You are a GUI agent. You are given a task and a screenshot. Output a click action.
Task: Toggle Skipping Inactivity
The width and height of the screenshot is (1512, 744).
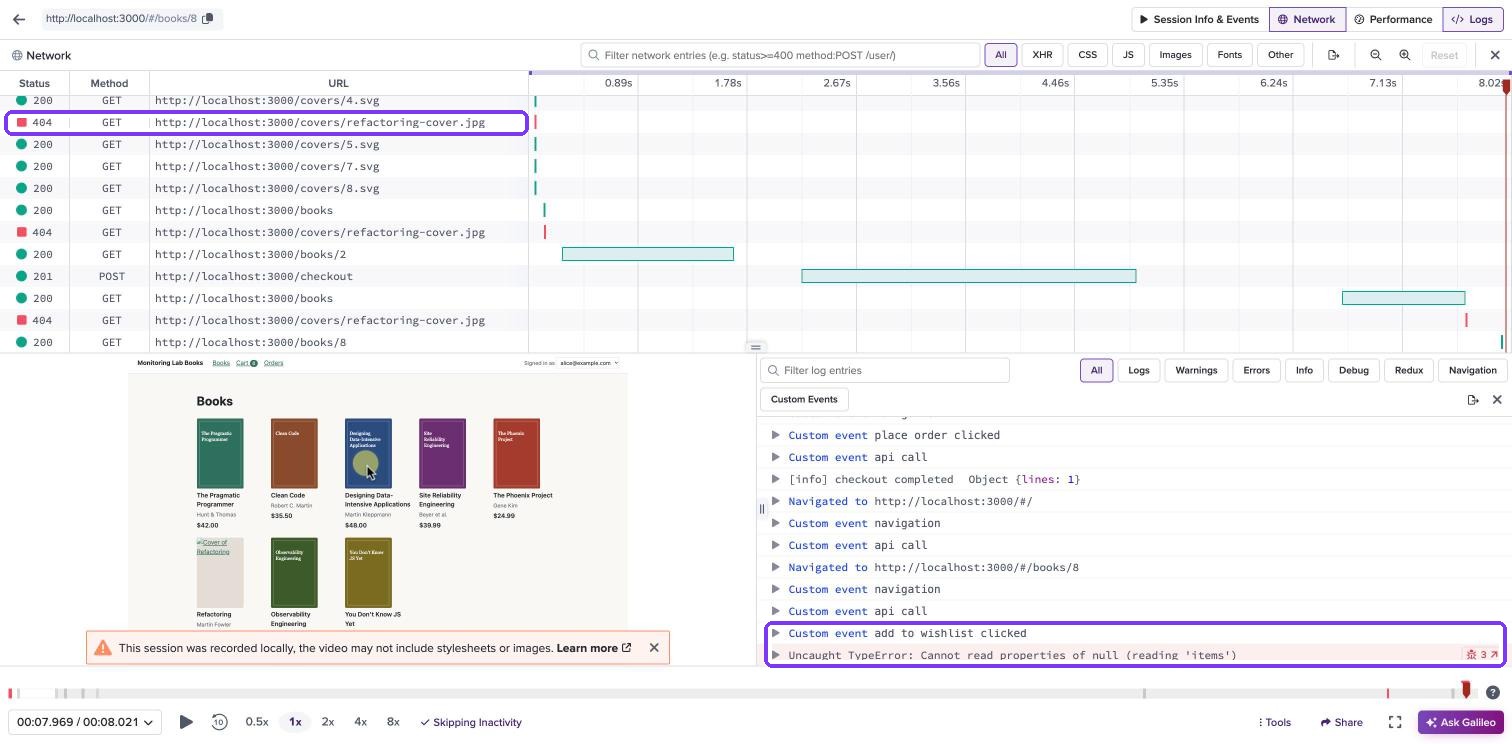click(x=471, y=722)
